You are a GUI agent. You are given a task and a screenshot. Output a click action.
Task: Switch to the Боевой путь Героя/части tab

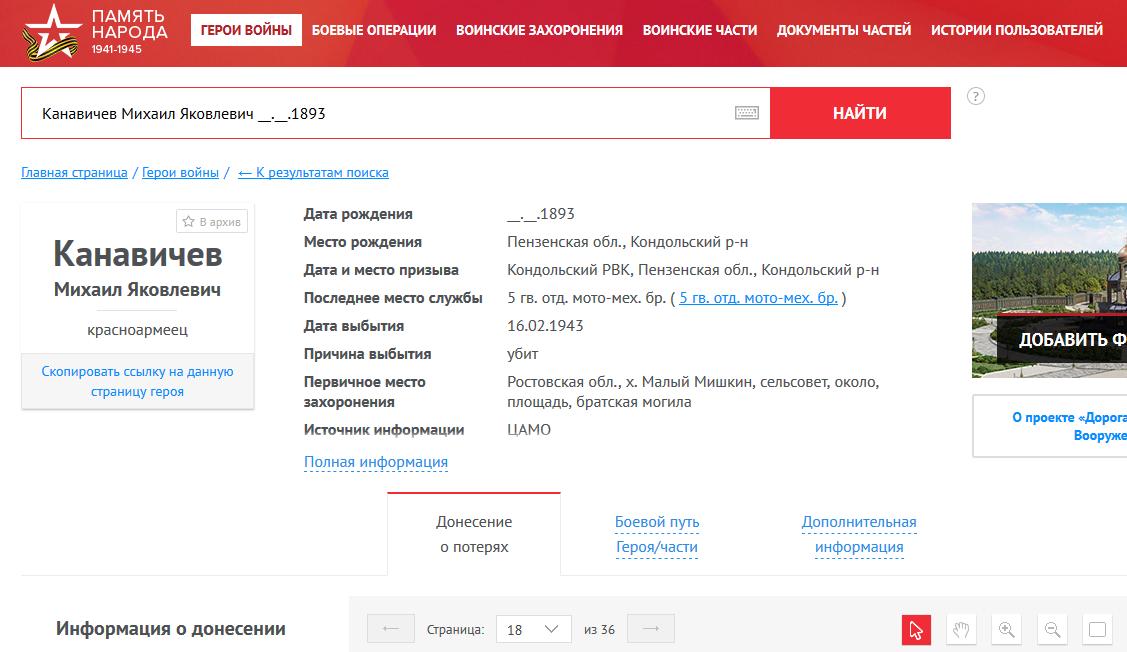(x=657, y=534)
